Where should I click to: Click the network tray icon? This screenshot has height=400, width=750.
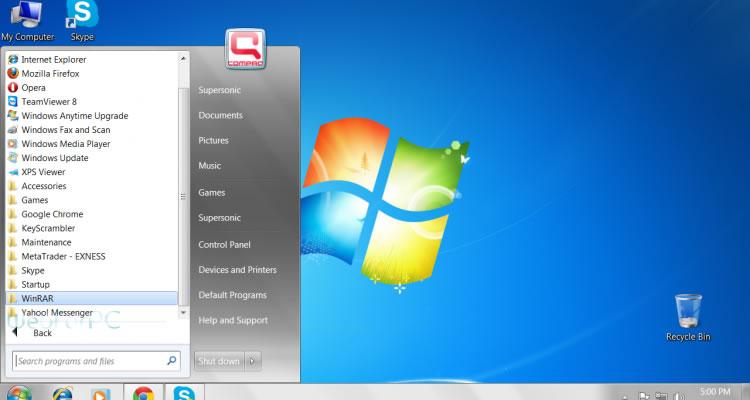pos(661,396)
